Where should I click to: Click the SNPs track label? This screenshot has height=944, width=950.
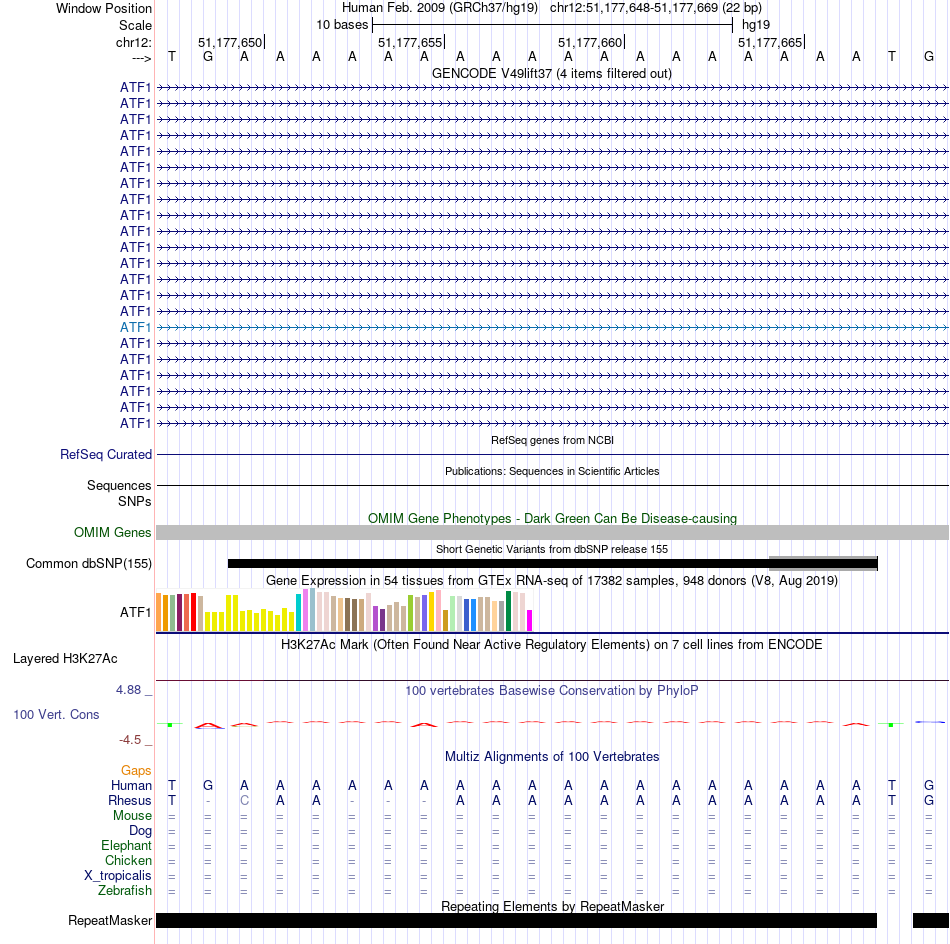coord(135,501)
